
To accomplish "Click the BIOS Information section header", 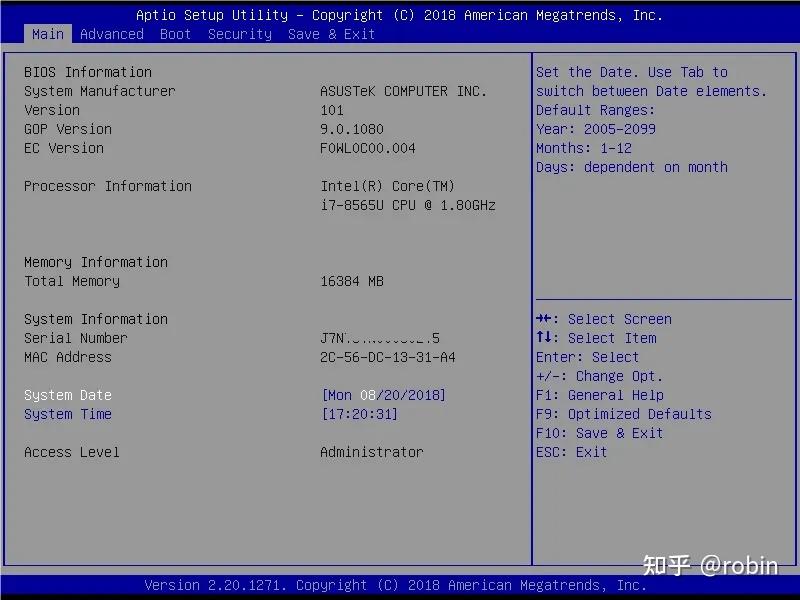I will (x=88, y=72).
